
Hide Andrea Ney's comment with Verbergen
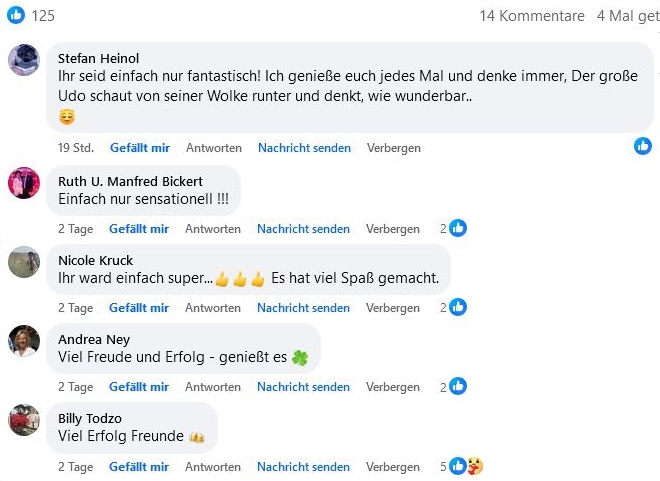(x=393, y=387)
